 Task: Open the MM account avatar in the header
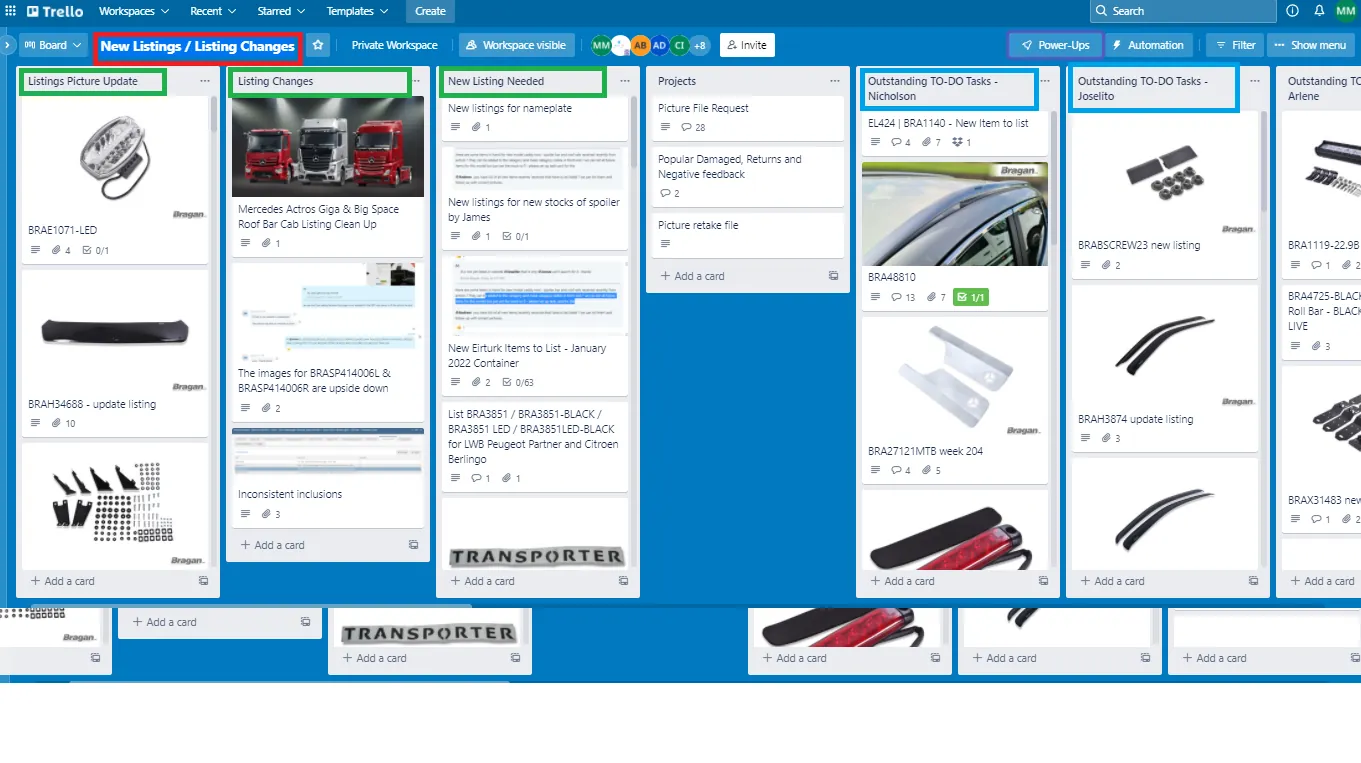(x=1345, y=11)
